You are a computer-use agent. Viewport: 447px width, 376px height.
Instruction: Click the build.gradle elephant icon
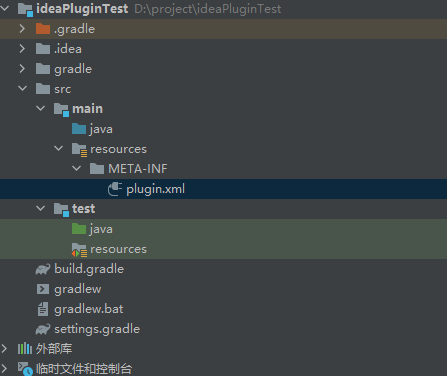[43, 269]
